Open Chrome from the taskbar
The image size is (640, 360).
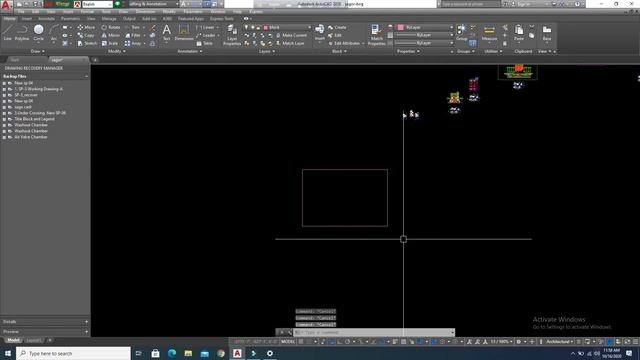point(221,353)
